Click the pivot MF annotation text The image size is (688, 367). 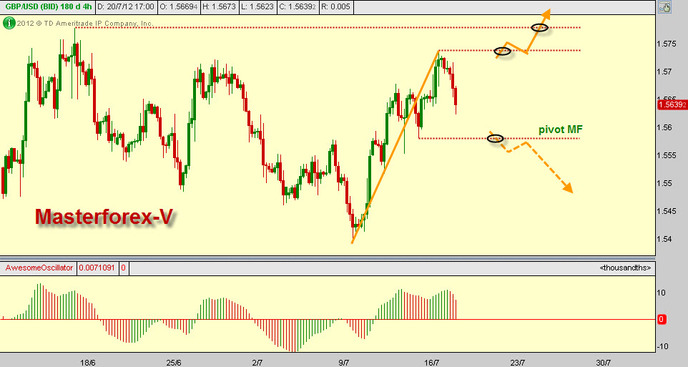561,129
